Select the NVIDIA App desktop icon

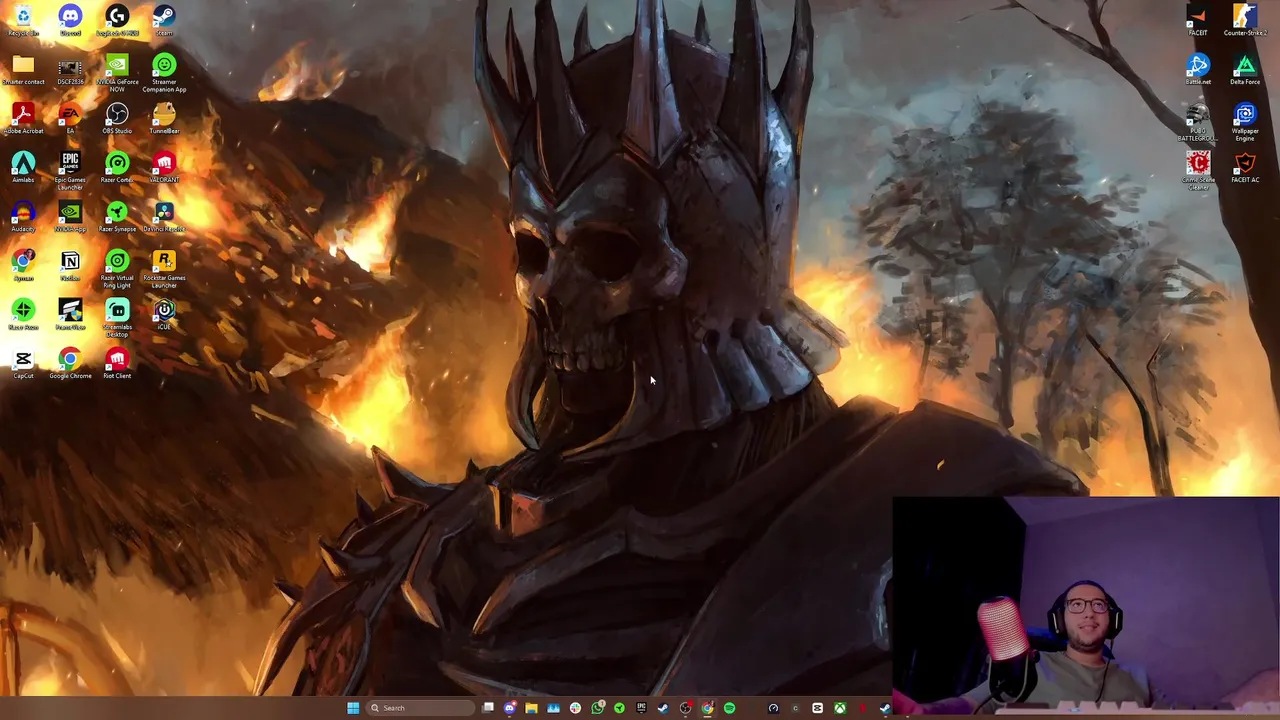pyautogui.click(x=70, y=217)
